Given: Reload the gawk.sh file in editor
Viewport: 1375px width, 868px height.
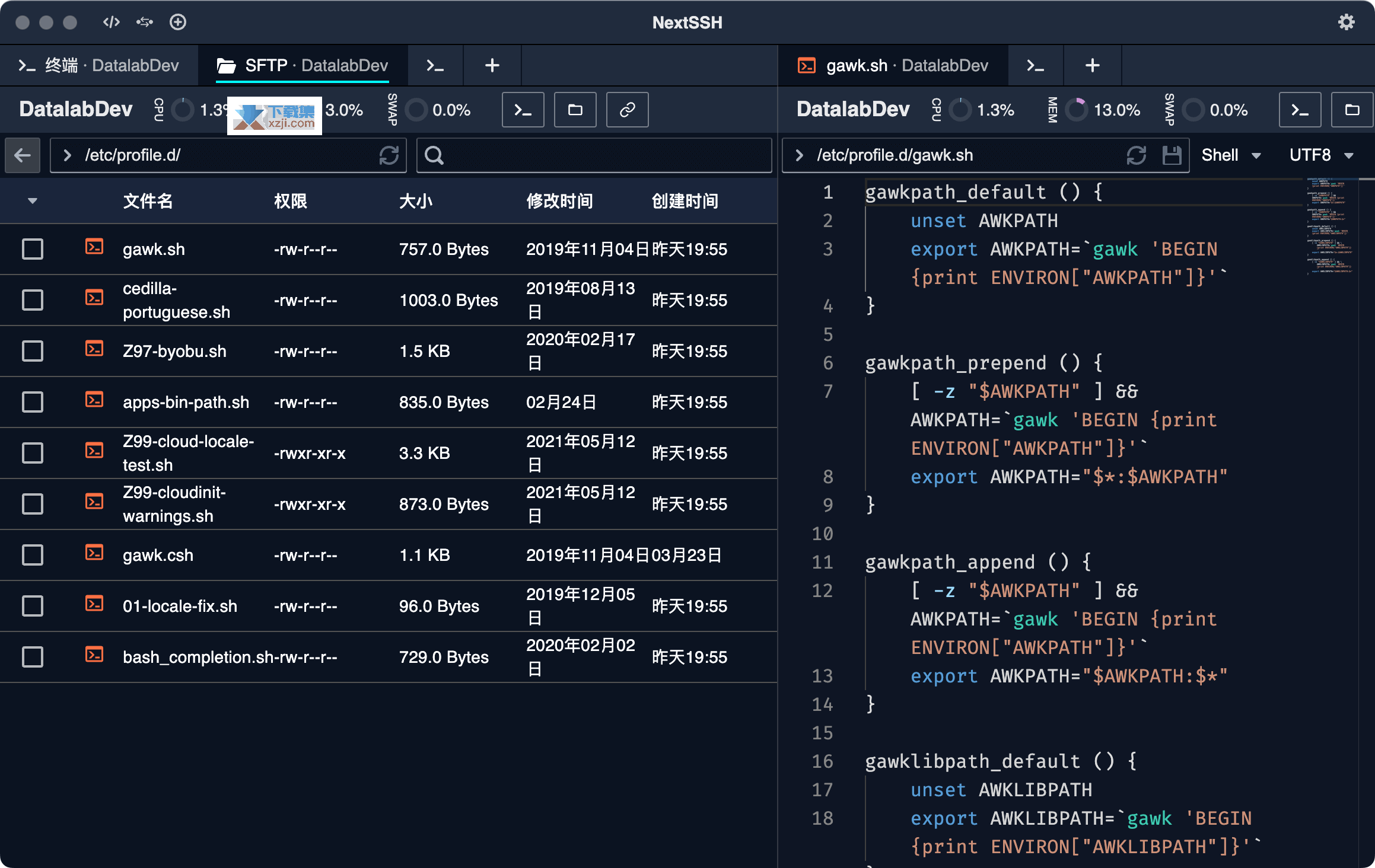Looking at the screenshot, I should coord(1136,155).
